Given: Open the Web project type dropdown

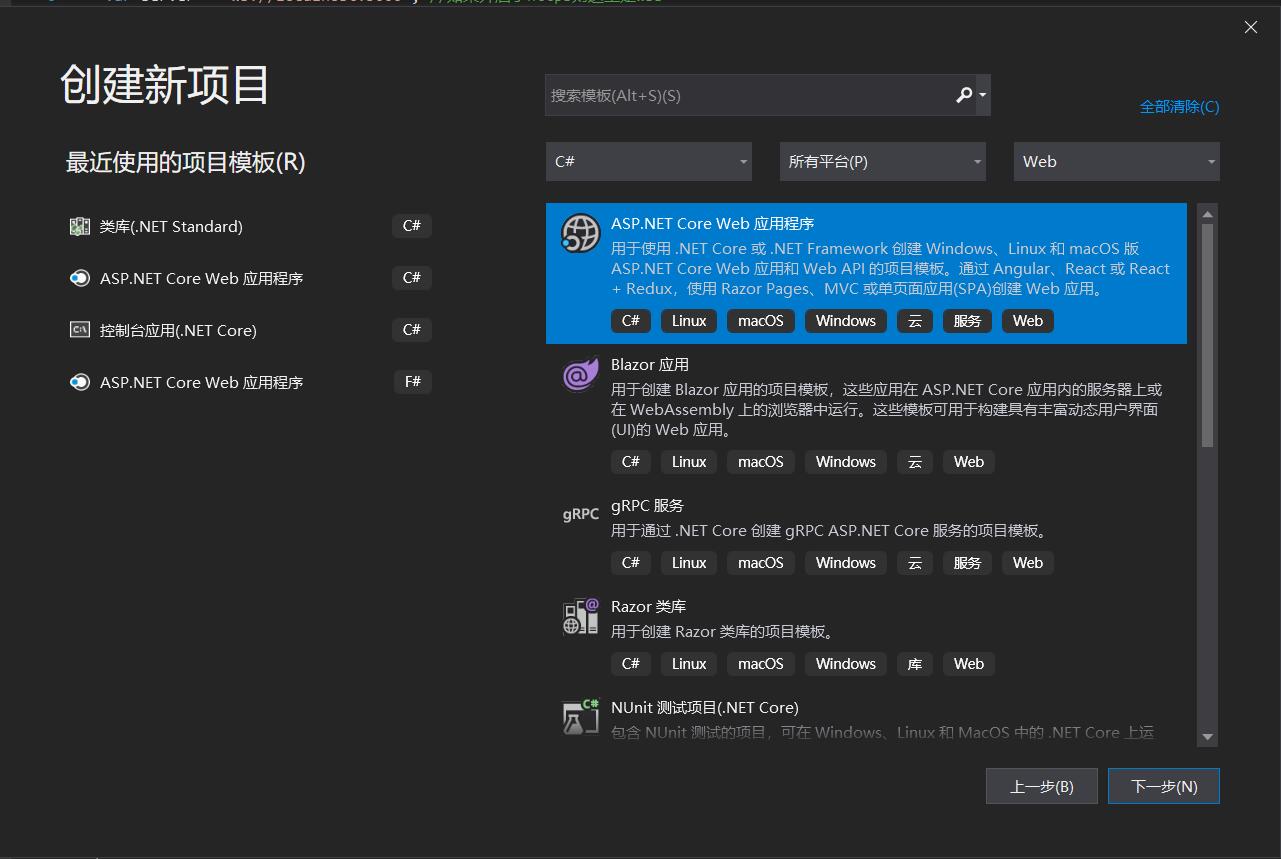Looking at the screenshot, I should tap(1116, 161).
